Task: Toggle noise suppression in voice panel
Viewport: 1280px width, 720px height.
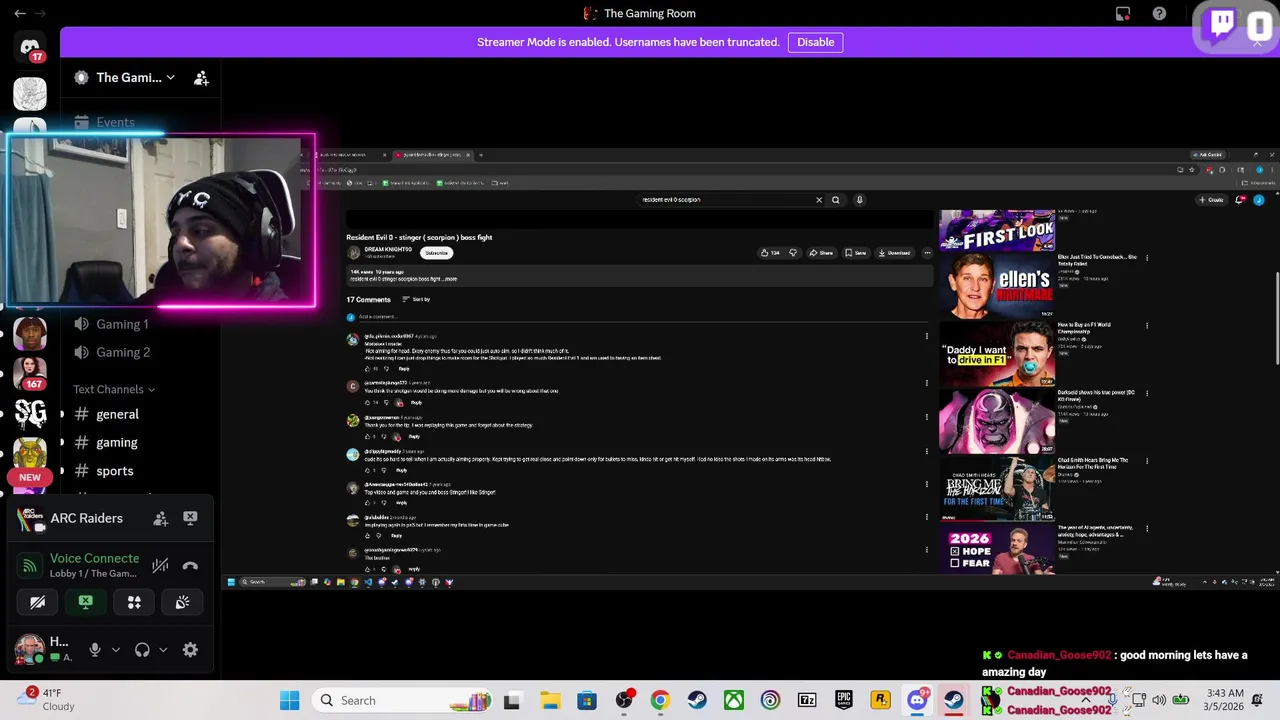Action: pos(160,566)
